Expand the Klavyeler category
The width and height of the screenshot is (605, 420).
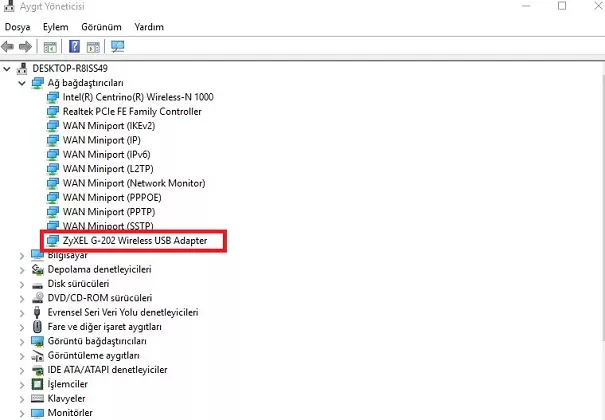click(22, 399)
